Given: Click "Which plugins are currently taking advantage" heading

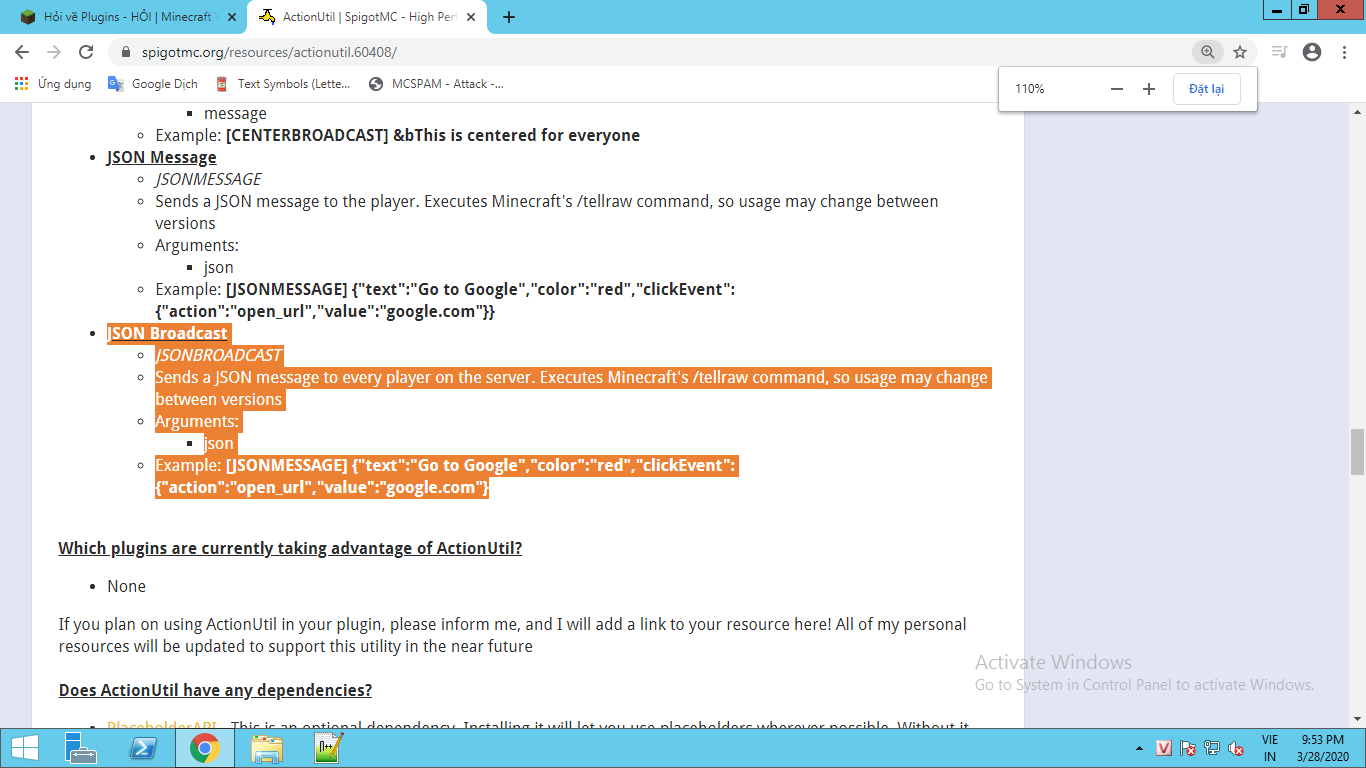Looking at the screenshot, I should tap(290, 548).
